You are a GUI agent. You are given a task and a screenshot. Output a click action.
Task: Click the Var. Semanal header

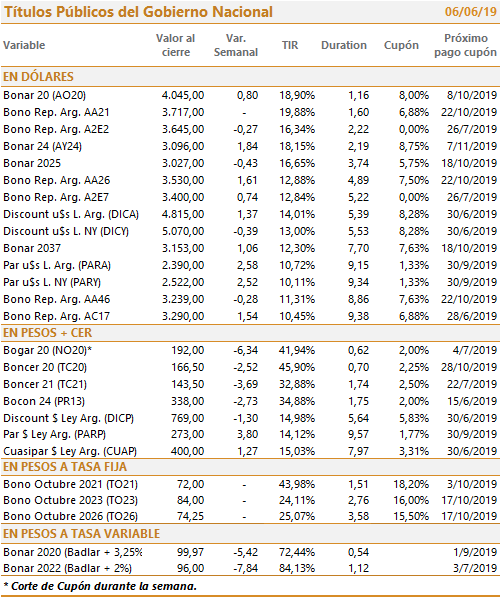tap(236, 45)
